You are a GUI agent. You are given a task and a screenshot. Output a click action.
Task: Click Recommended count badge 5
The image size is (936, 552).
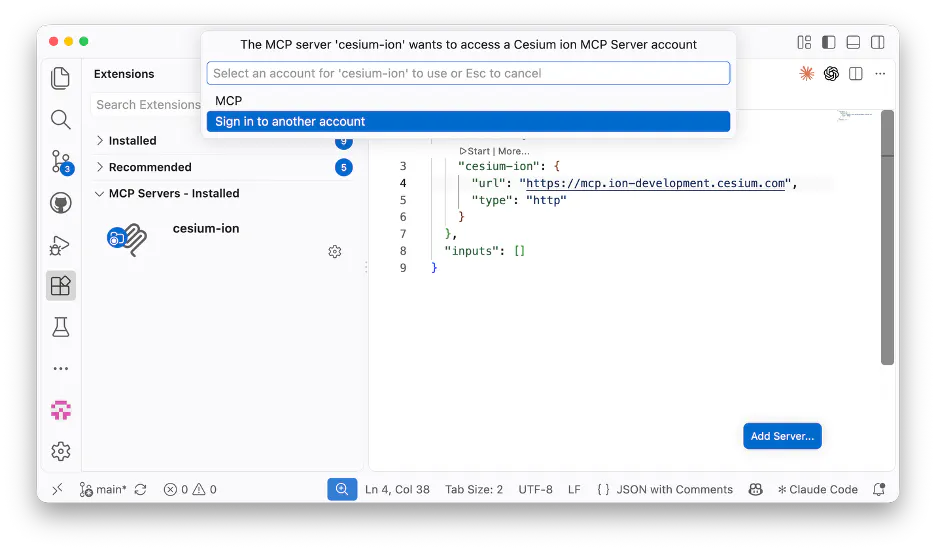[x=344, y=168]
